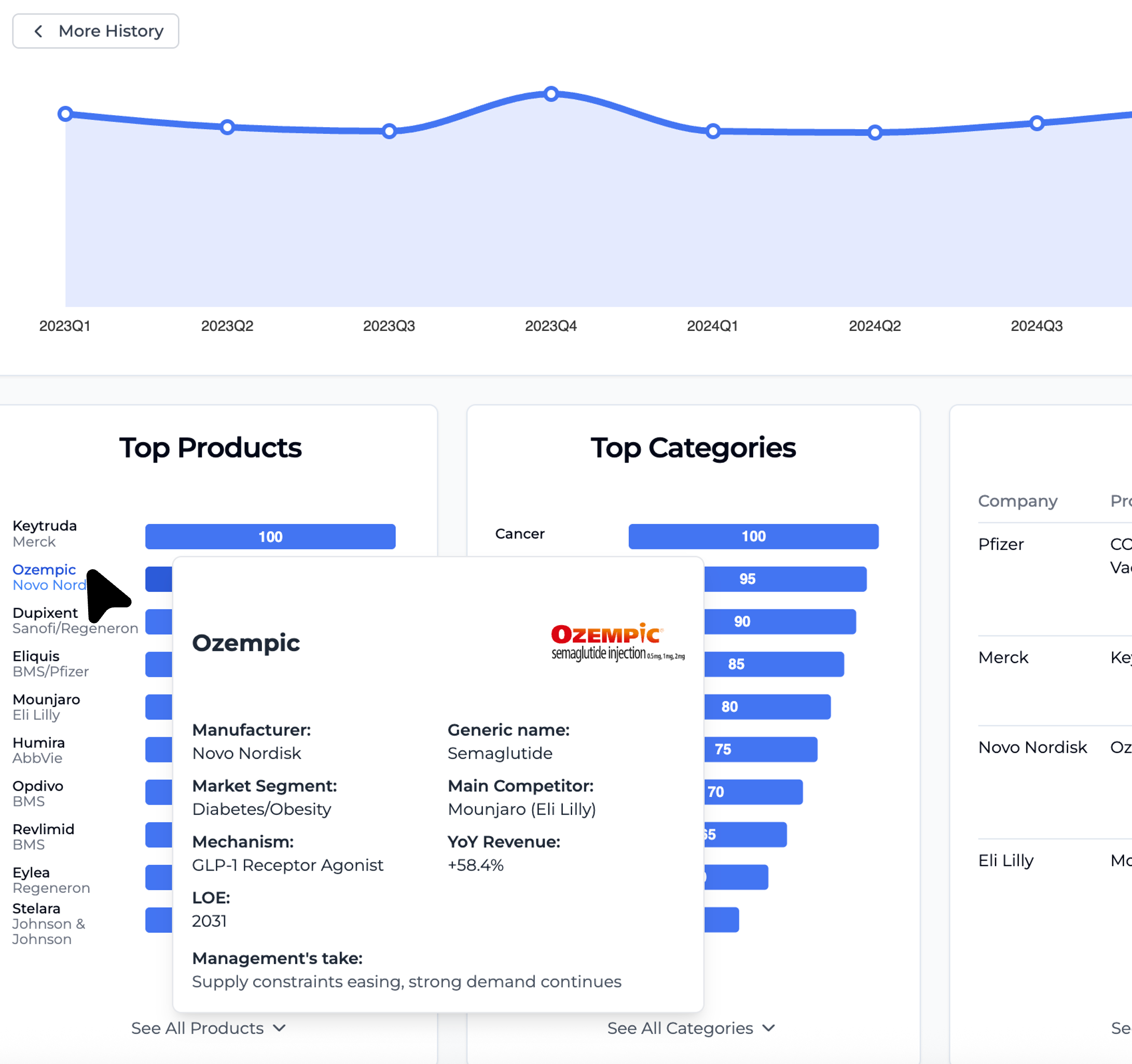This screenshot has height=1064, width=1132.
Task: Click the Cancer category label
Action: pos(520,533)
